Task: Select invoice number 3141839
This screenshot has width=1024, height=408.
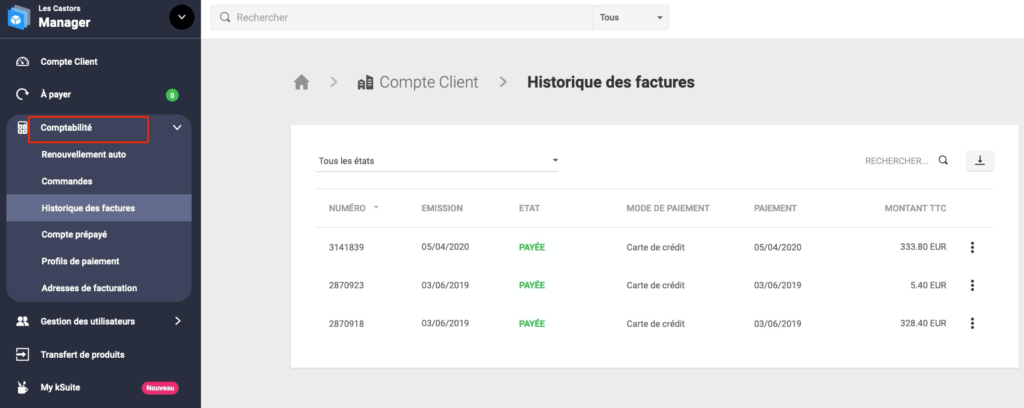Action: click(346, 247)
